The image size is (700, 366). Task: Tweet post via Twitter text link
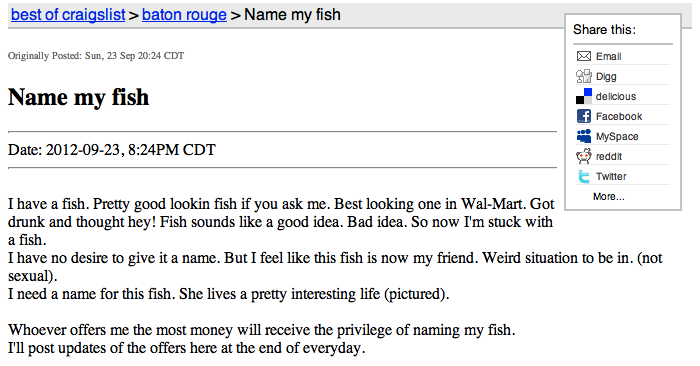tap(611, 176)
